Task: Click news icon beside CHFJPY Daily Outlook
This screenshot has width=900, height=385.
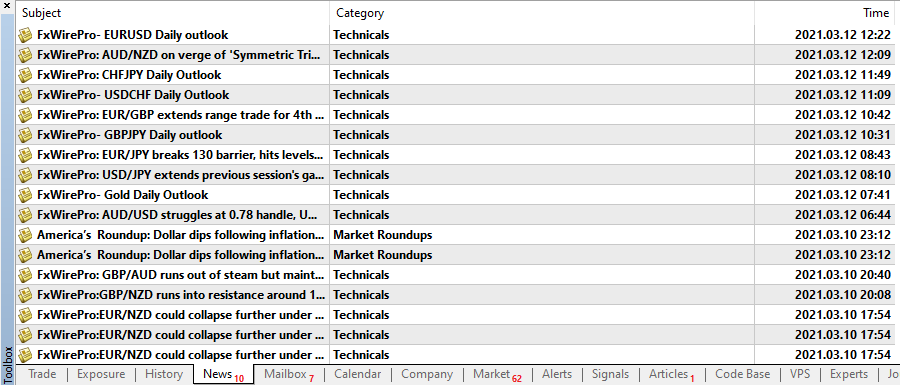Action: pos(25,75)
